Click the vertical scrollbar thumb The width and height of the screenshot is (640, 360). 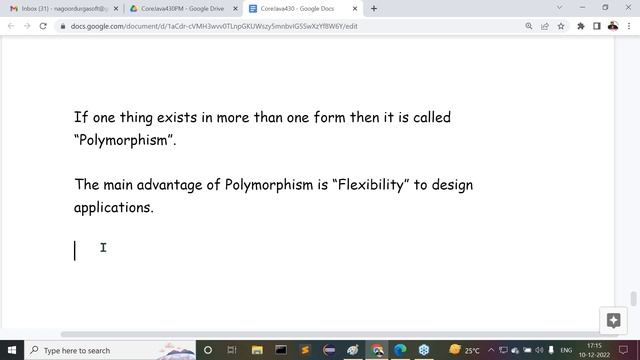coord(633,299)
